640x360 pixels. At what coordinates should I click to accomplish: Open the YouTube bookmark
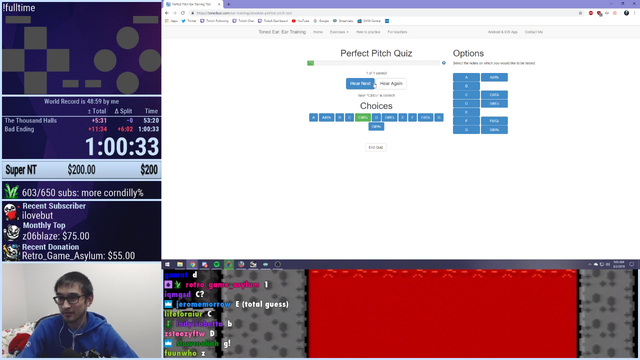pyautogui.click(x=300, y=21)
